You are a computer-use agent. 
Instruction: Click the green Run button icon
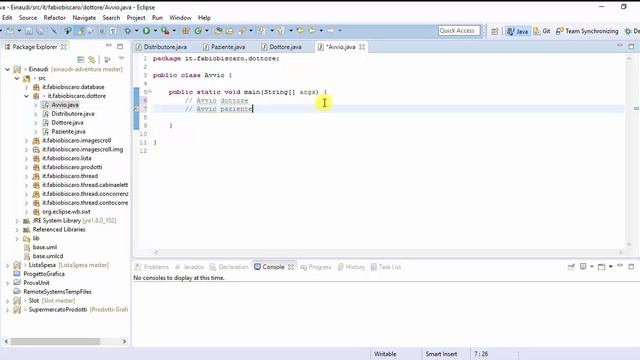point(146,31)
